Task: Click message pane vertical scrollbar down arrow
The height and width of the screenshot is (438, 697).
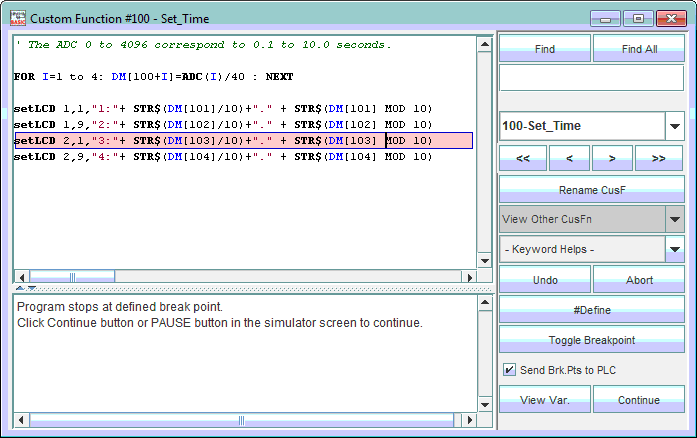Action: click(485, 405)
